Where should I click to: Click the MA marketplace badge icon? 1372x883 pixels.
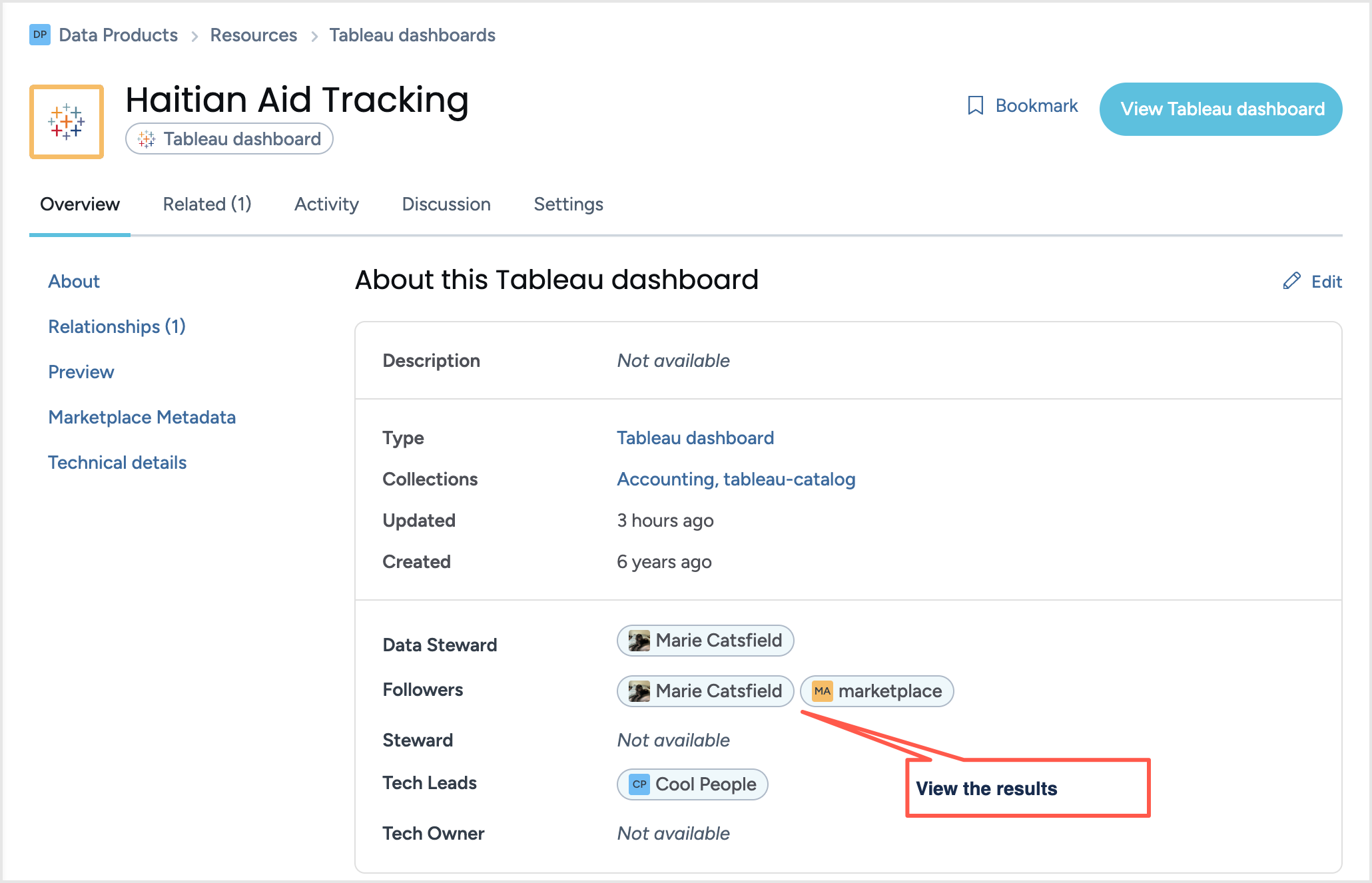(x=823, y=691)
